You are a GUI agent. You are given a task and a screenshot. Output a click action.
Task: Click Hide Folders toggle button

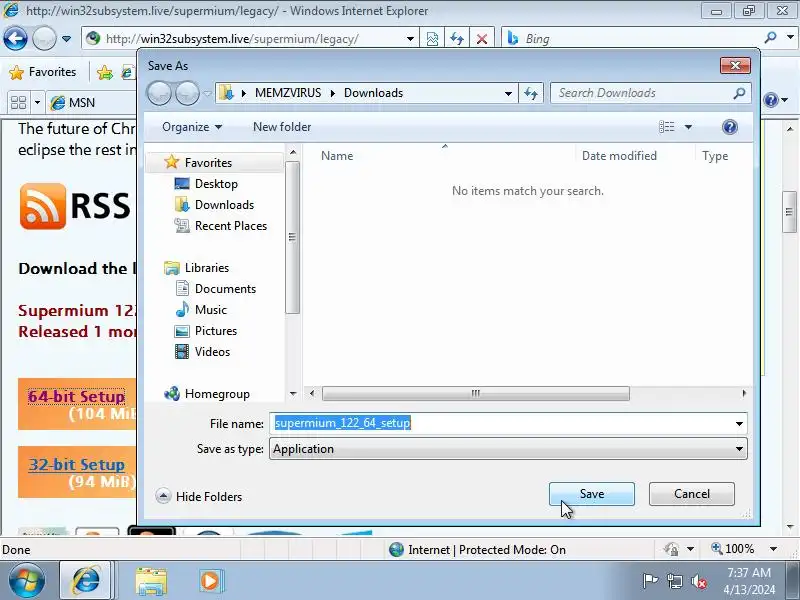(199, 496)
